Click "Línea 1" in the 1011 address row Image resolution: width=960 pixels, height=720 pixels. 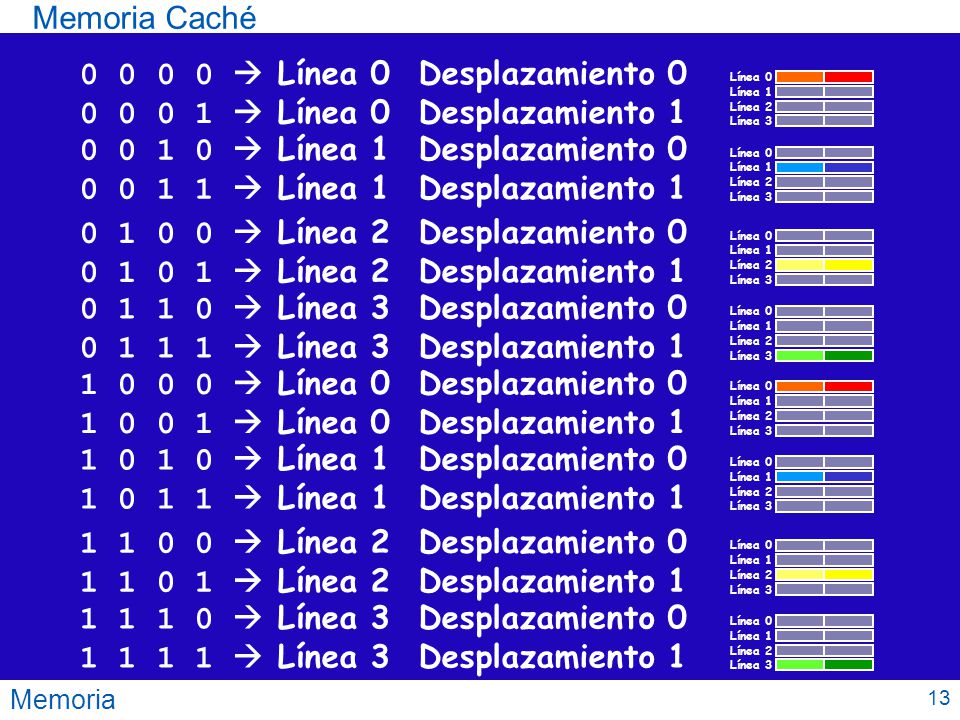click(x=332, y=498)
